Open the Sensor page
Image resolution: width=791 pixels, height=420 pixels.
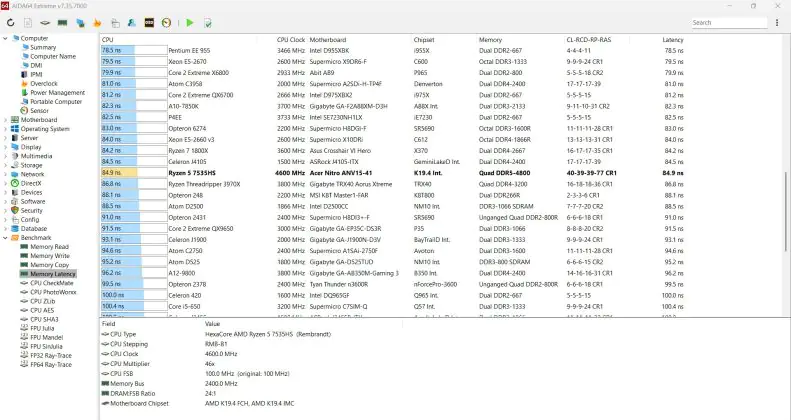(x=39, y=111)
